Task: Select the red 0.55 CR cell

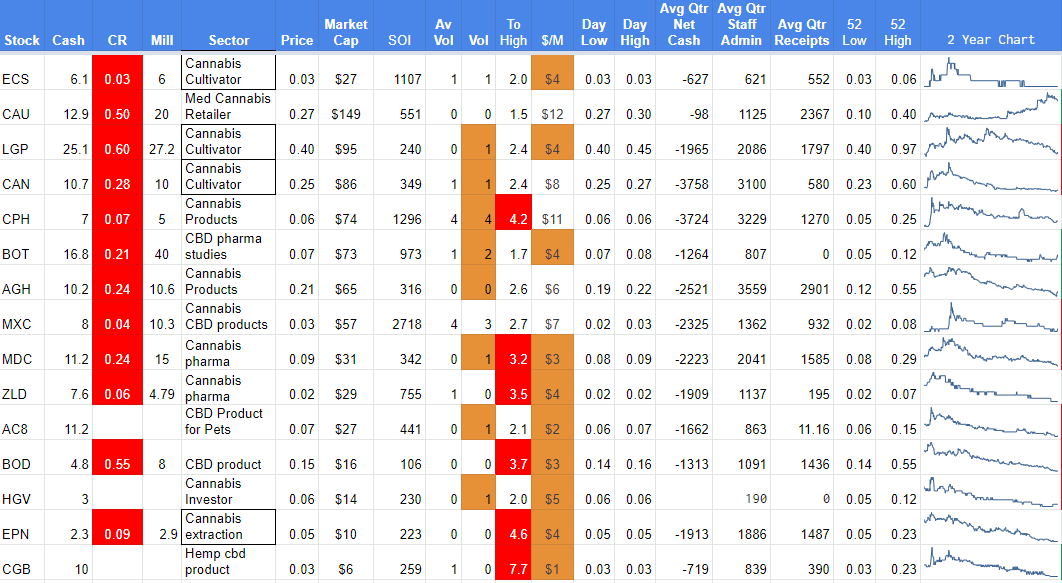Action: click(117, 457)
